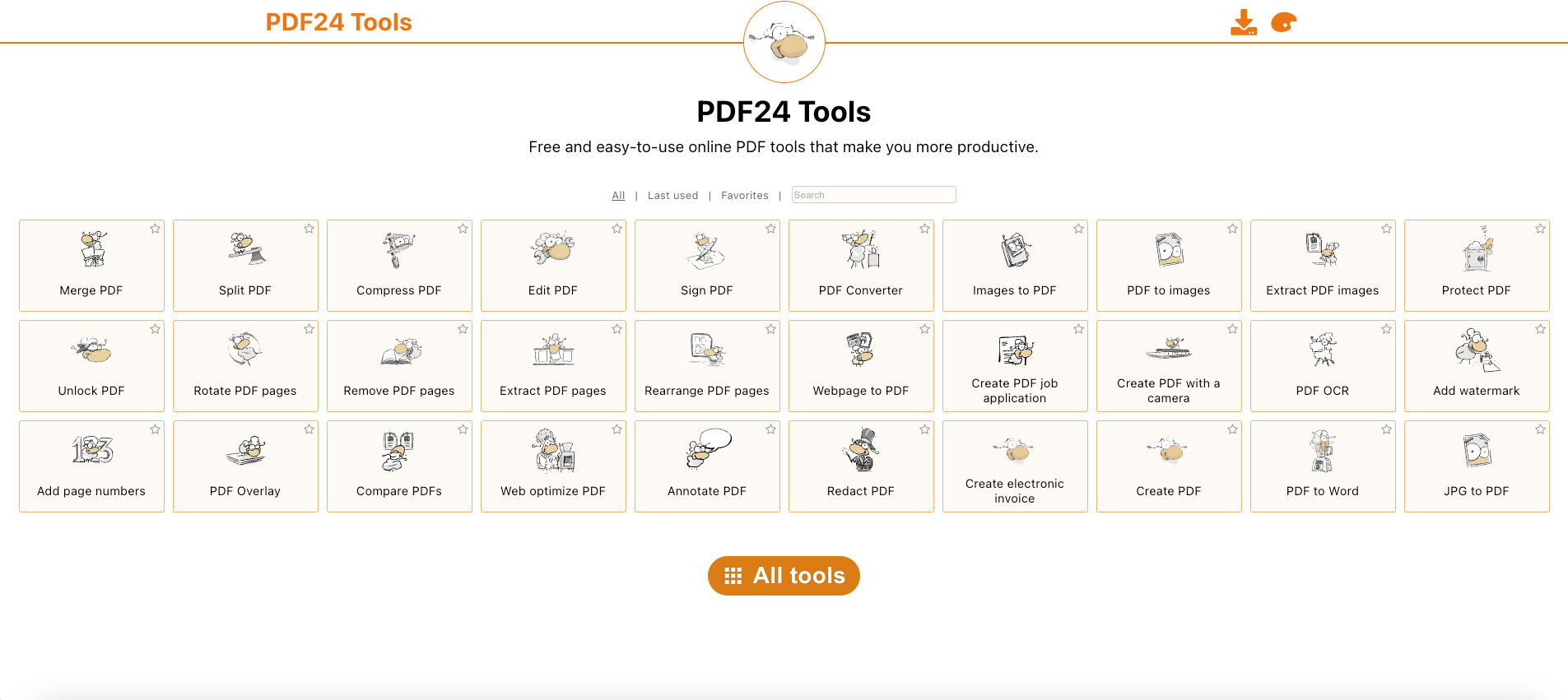
Task: Open the Edit PDF tool
Action: coord(553,266)
